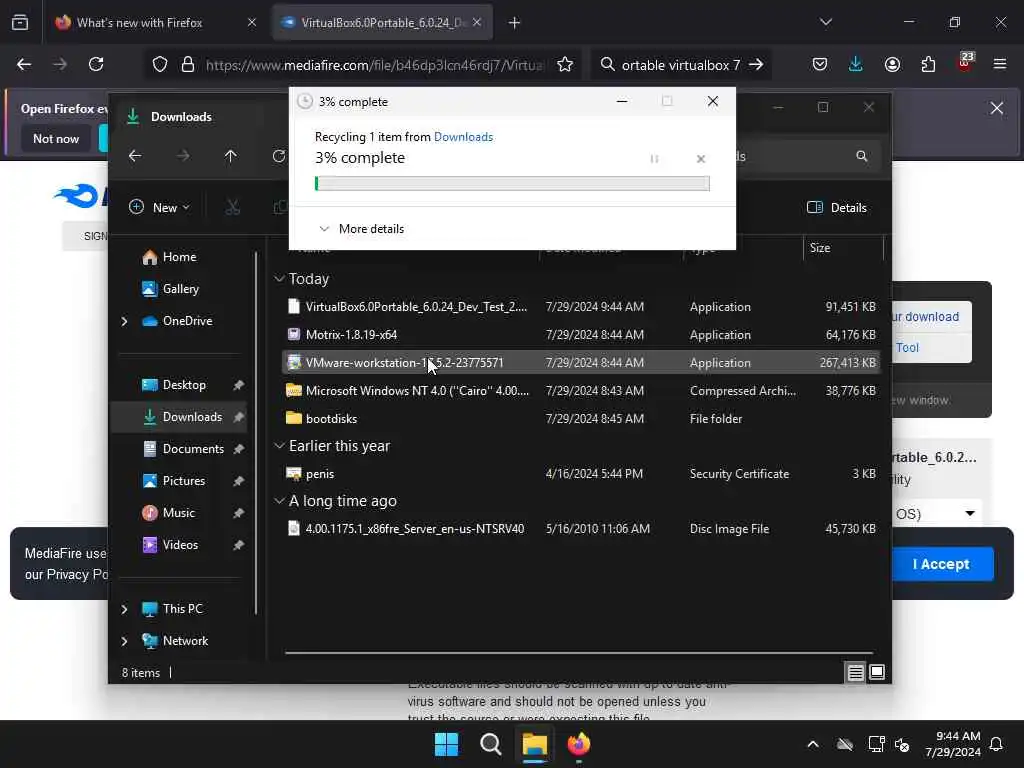The width and height of the screenshot is (1024, 768).
Task: Collapse the Earlier this year group
Action: (x=280, y=446)
